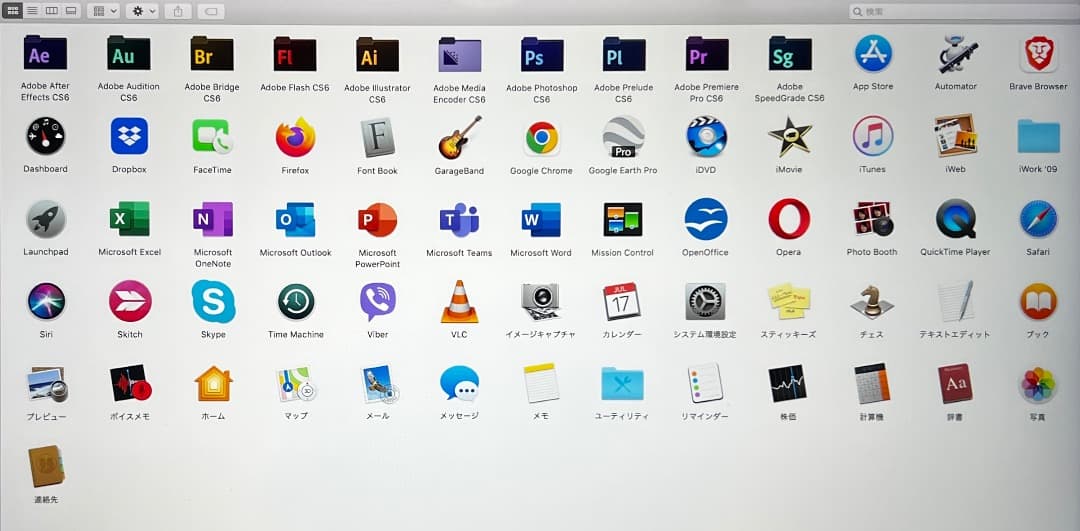
Task: Select the Opera icon
Action: 789,219
